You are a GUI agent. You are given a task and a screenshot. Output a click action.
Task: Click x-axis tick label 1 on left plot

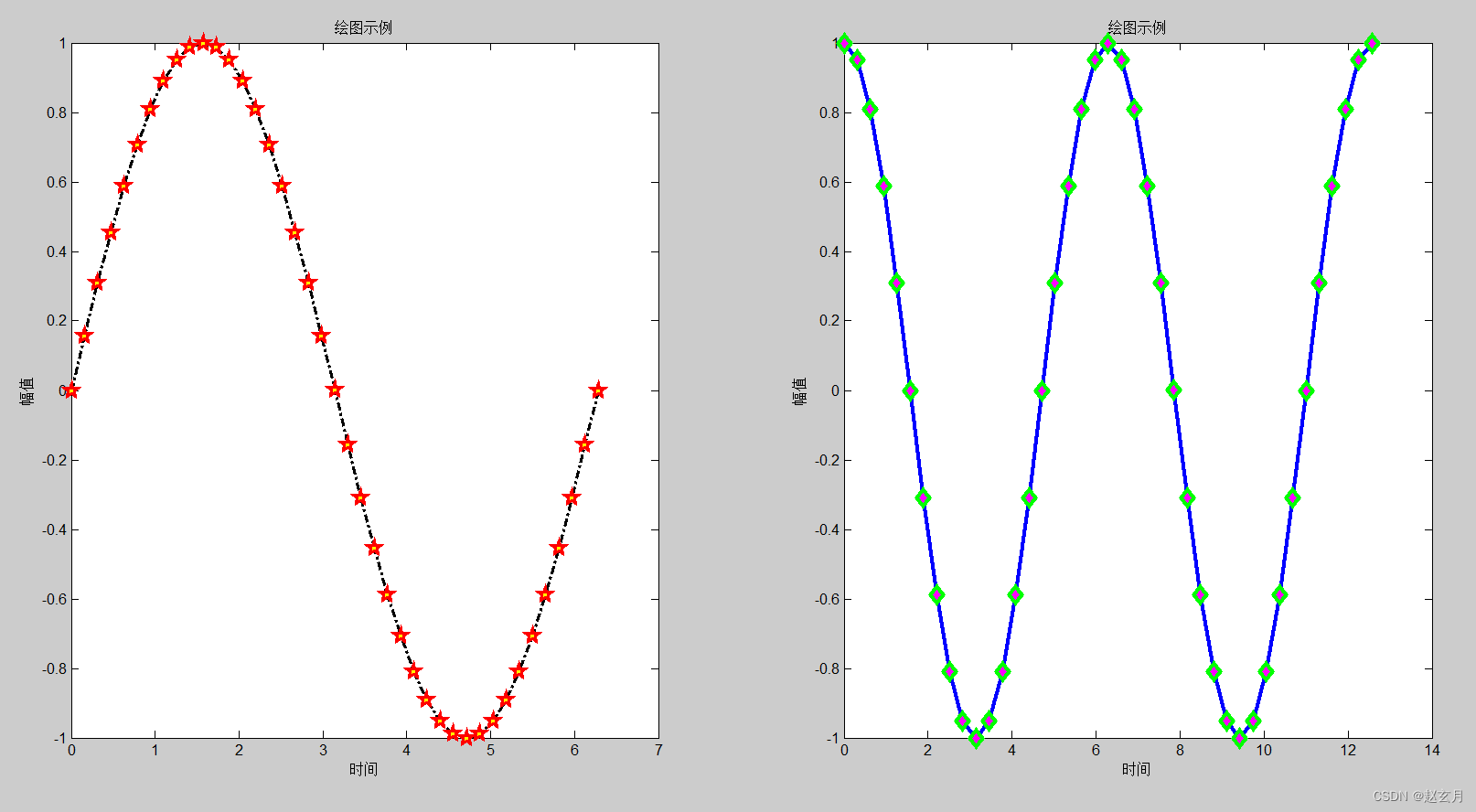[155, 750]
